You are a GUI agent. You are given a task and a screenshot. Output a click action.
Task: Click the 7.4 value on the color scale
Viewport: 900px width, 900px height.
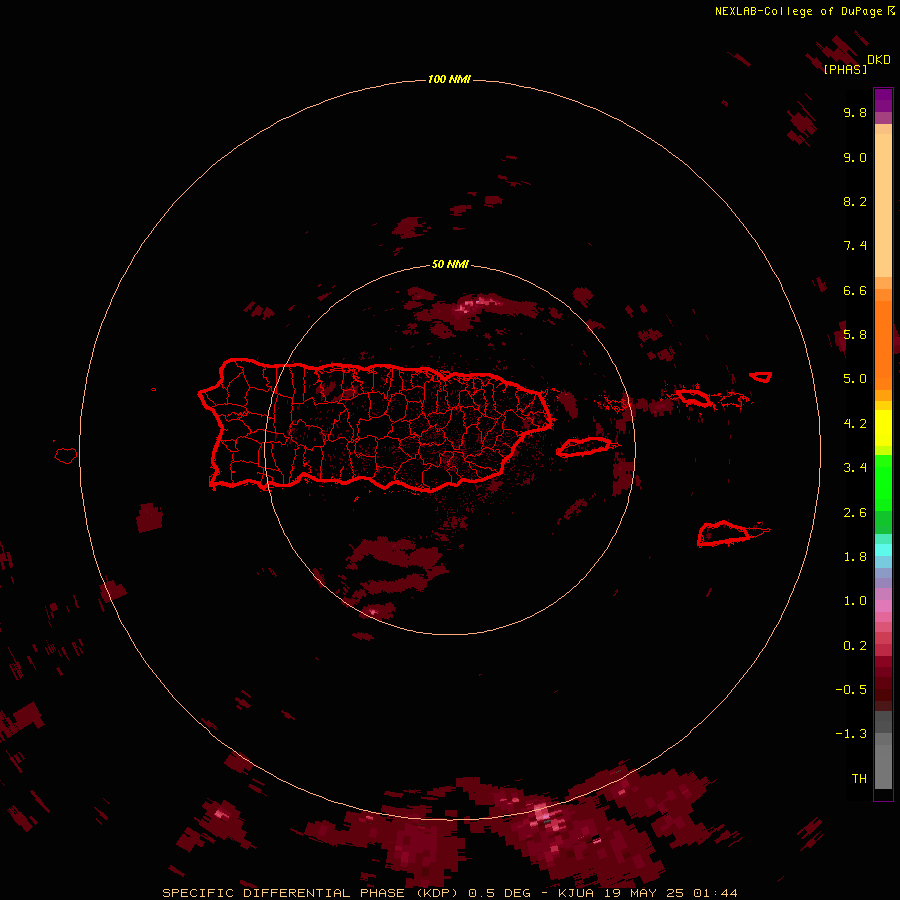pos(855,246)
